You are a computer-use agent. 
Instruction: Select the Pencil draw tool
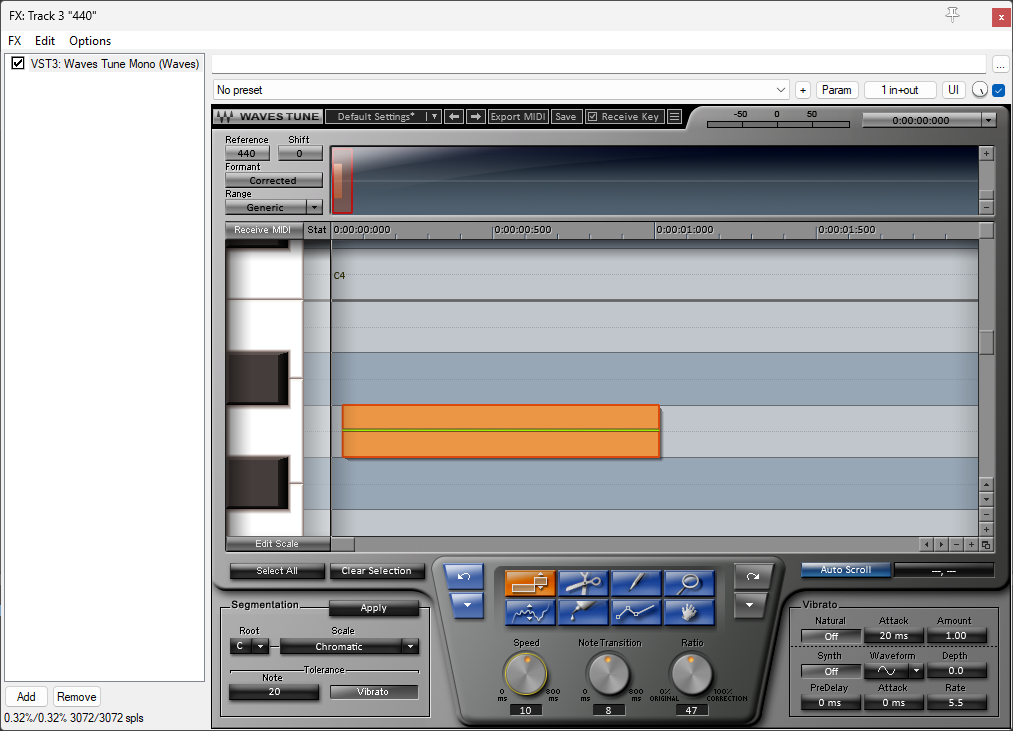pyautogui.click(x=636, y=583)
